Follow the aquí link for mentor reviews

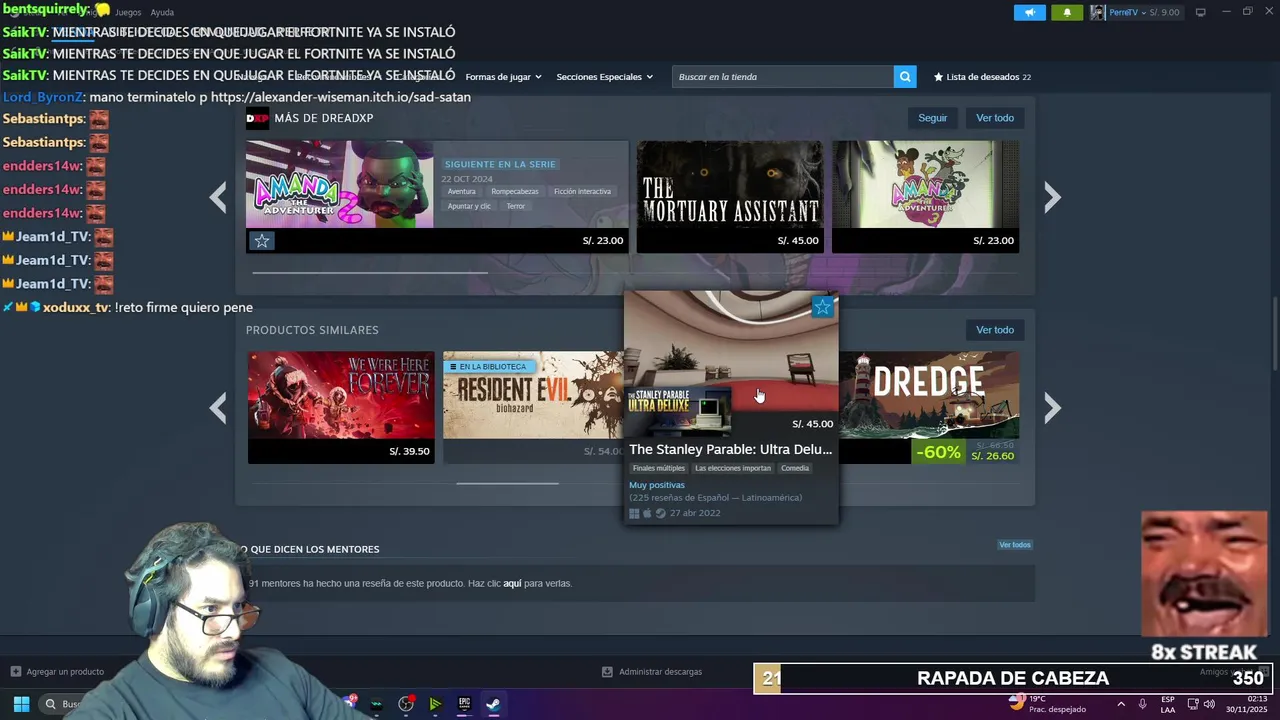coord(512,583)
